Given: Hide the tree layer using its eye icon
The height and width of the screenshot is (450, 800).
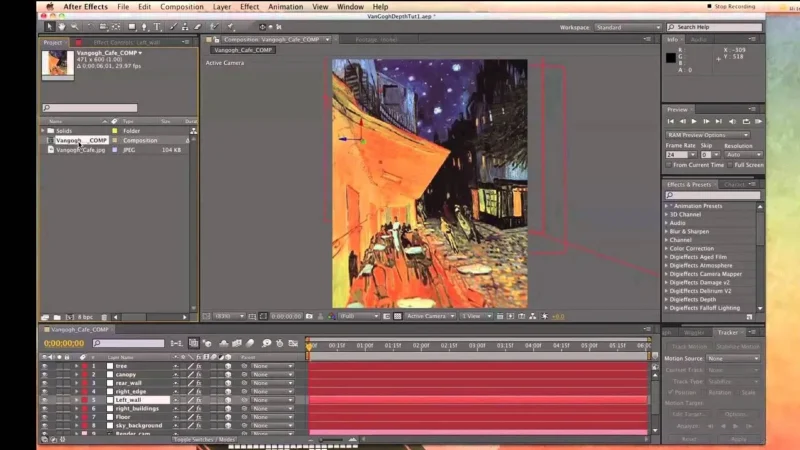Looking at the screenshot, I should tap(44, 366).
